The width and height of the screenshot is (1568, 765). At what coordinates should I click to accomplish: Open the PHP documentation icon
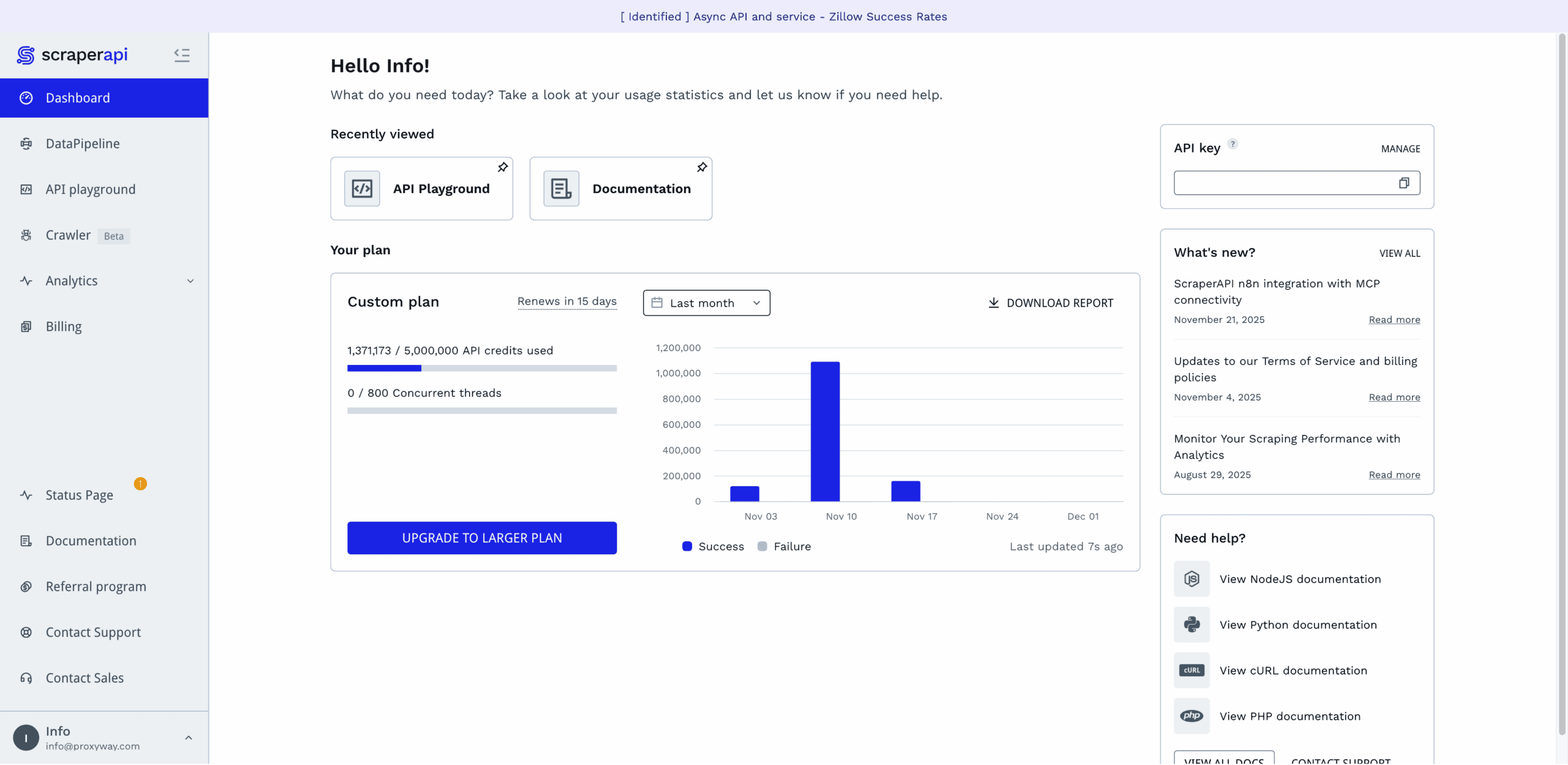1191,716
